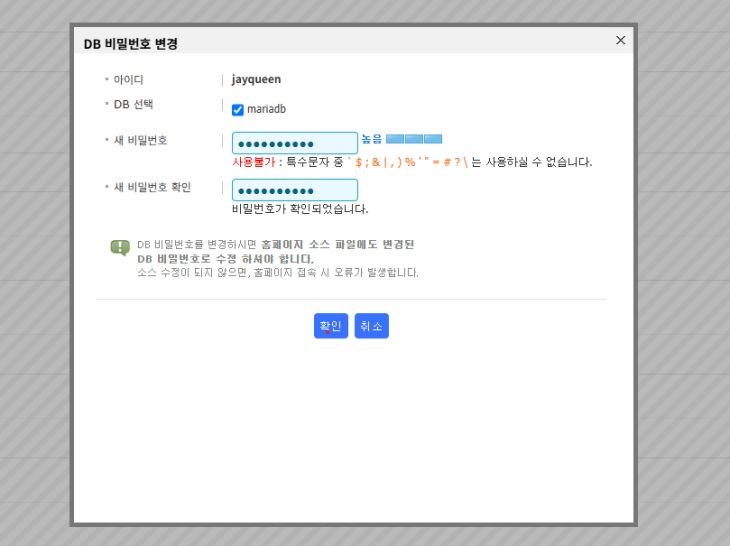730x546 pixels.
Task: Click the DB 선택 label
Action: click(133, 104)
